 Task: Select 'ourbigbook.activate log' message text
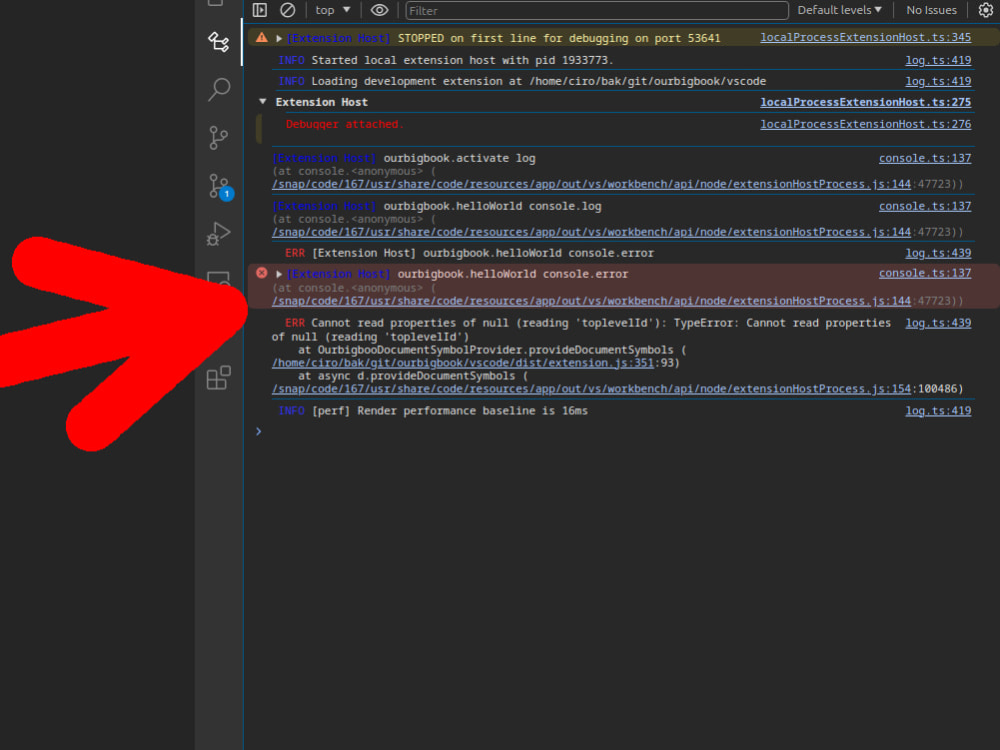click(x=459, y=158)
